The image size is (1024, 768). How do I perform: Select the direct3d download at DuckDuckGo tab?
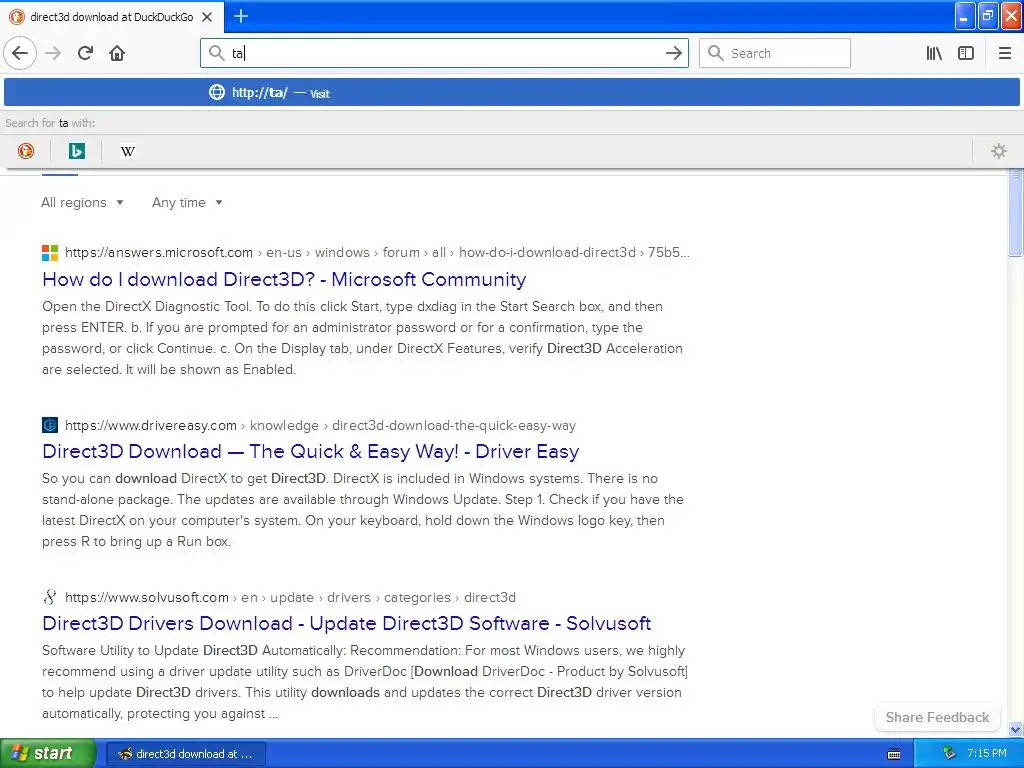click(112, 17)
